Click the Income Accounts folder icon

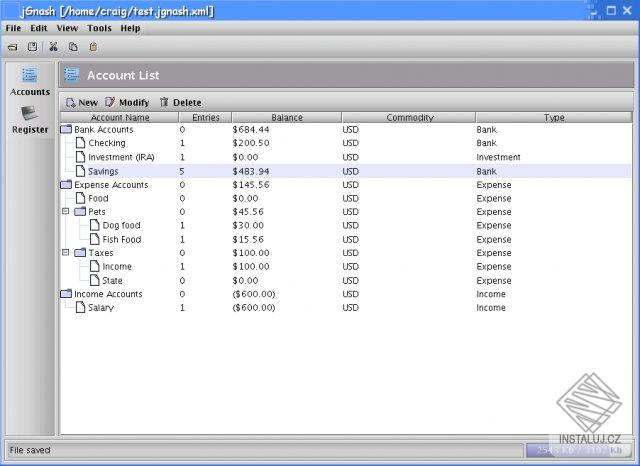pyautogui.click(x=66, y=294)
